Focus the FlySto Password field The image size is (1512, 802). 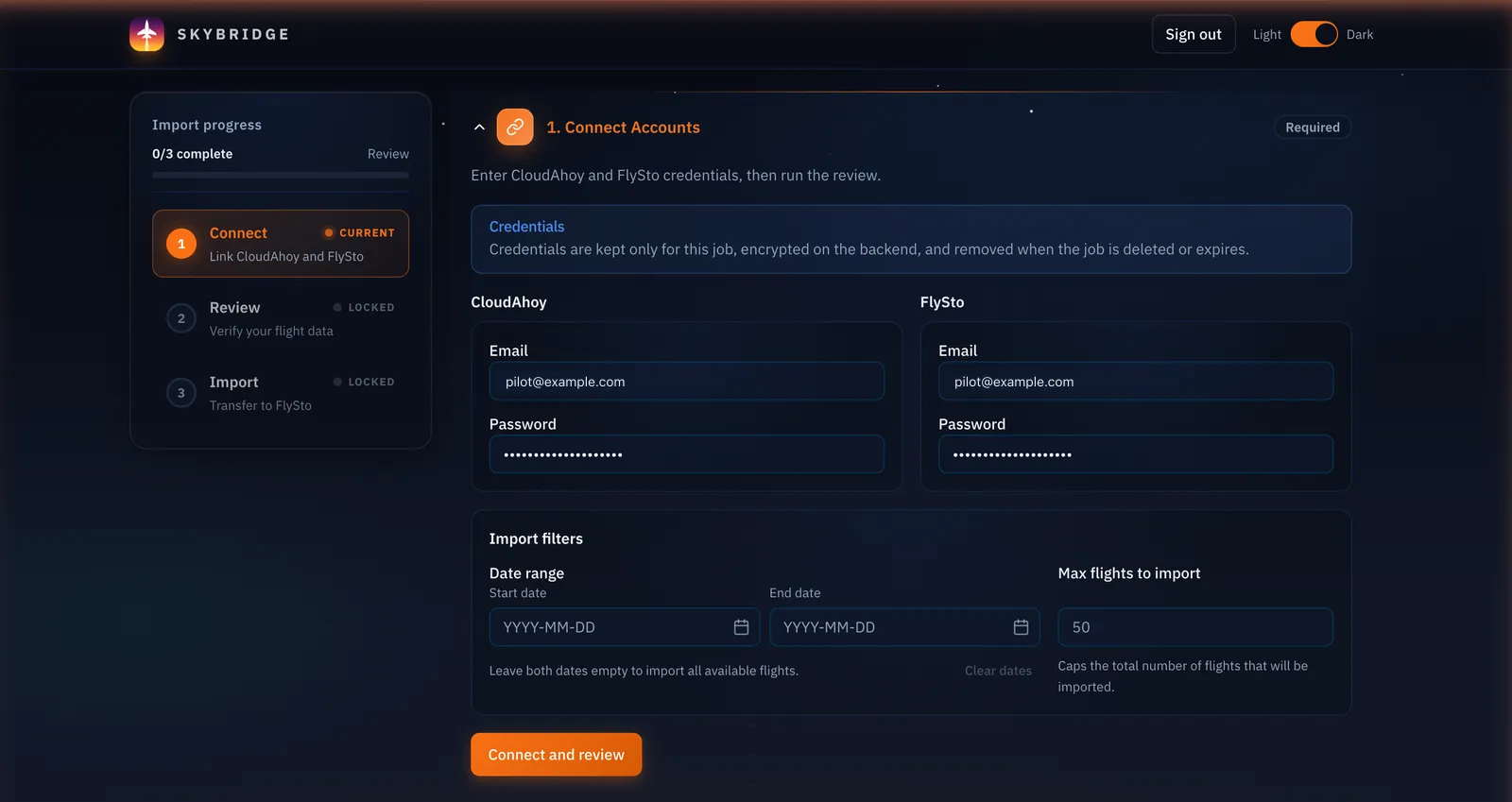click(1136, 454)
